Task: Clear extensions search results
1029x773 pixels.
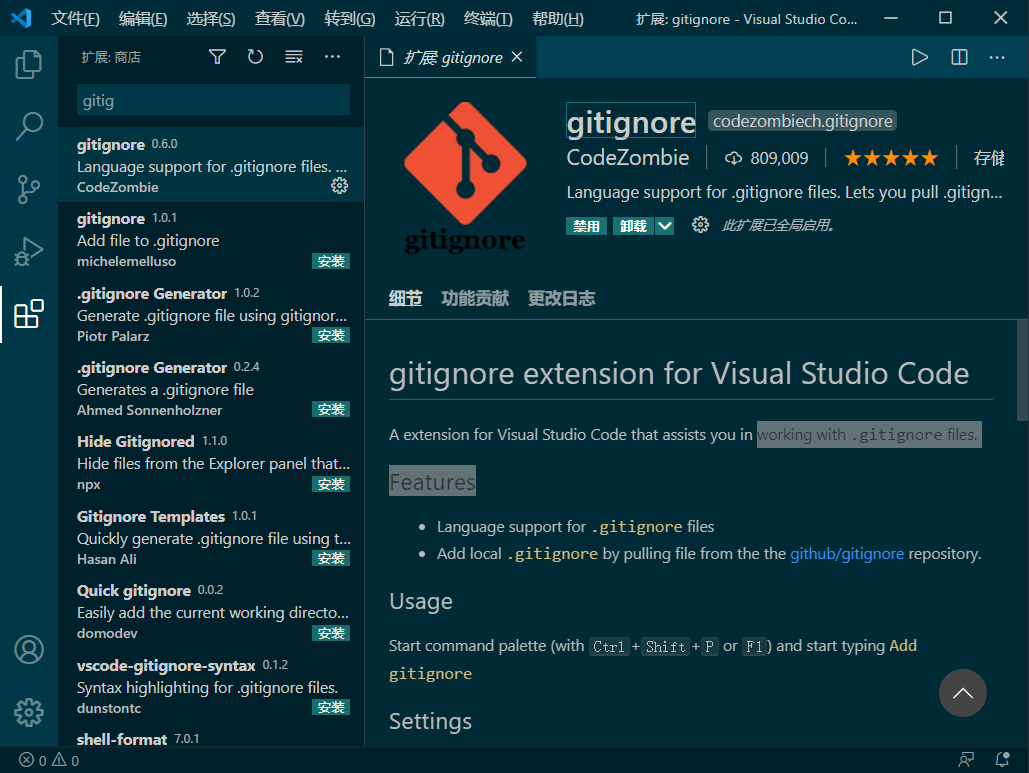Action: tap(293, 57)
